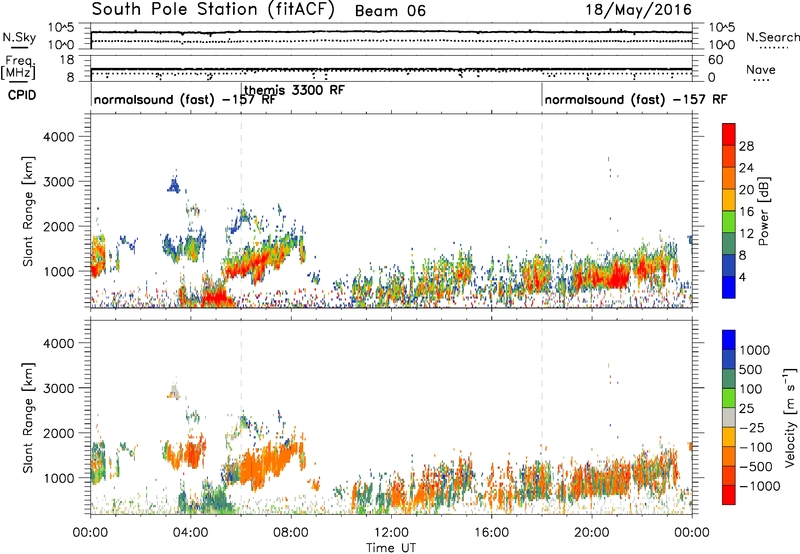This screenshot has height=554, width=800.
Task: Click the red bottom of the velocity colorbar
Action: [729, 495]
